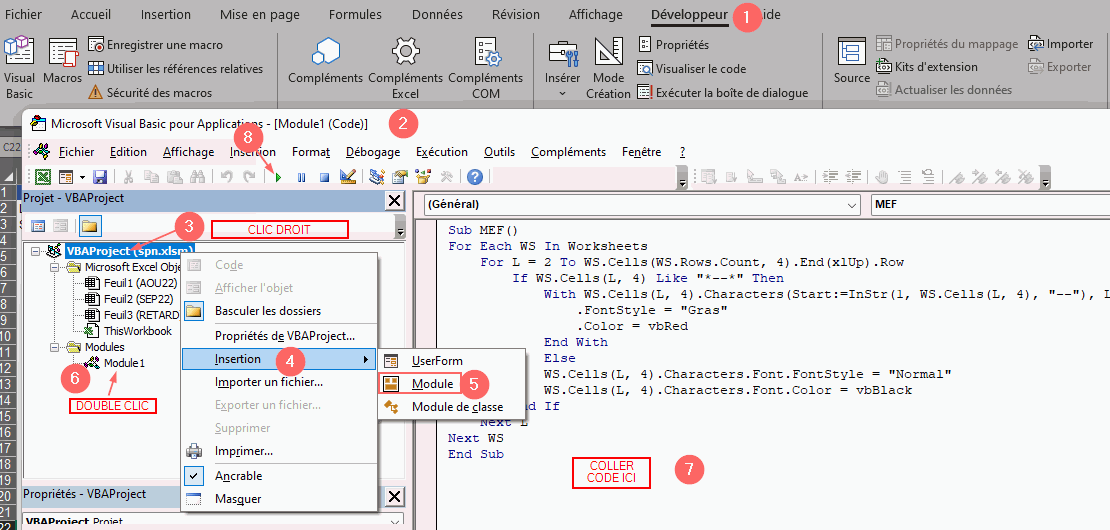This screenshot has height=530, width=1110.
Task: Click the Pause execution toolbar icon
Action: point(301,177)
